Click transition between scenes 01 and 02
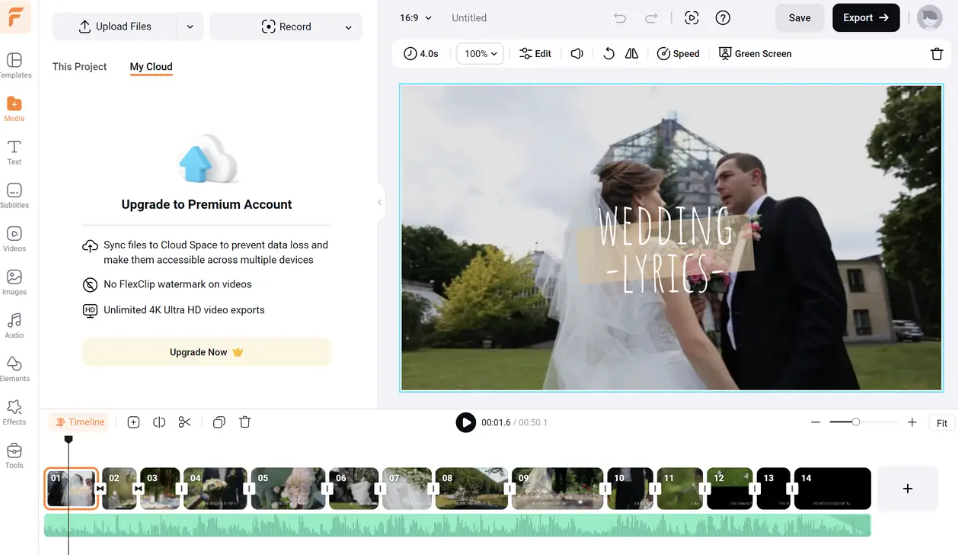Screen dimensions: 958x556 pyautogui.click(x=100, y=488)
